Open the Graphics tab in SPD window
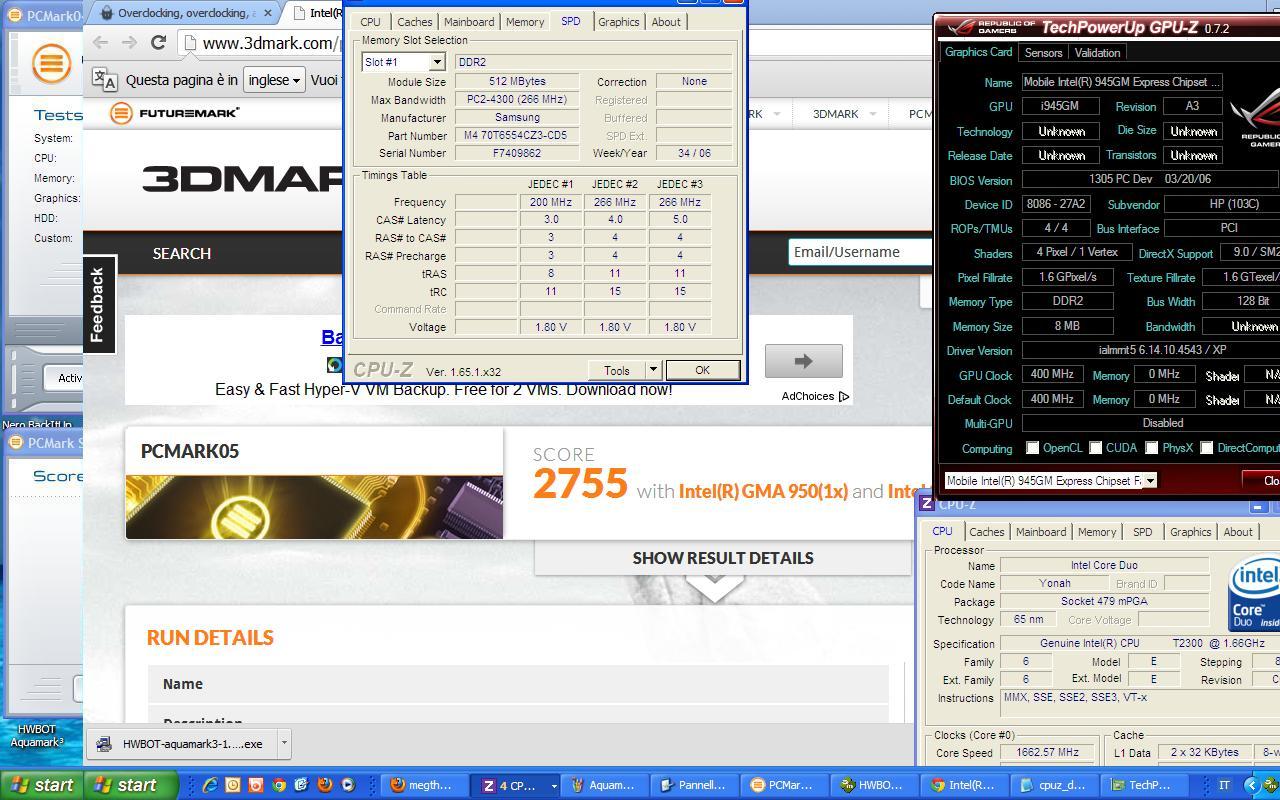This screenshot has height=800, width=1280. (x=619, y=22)
